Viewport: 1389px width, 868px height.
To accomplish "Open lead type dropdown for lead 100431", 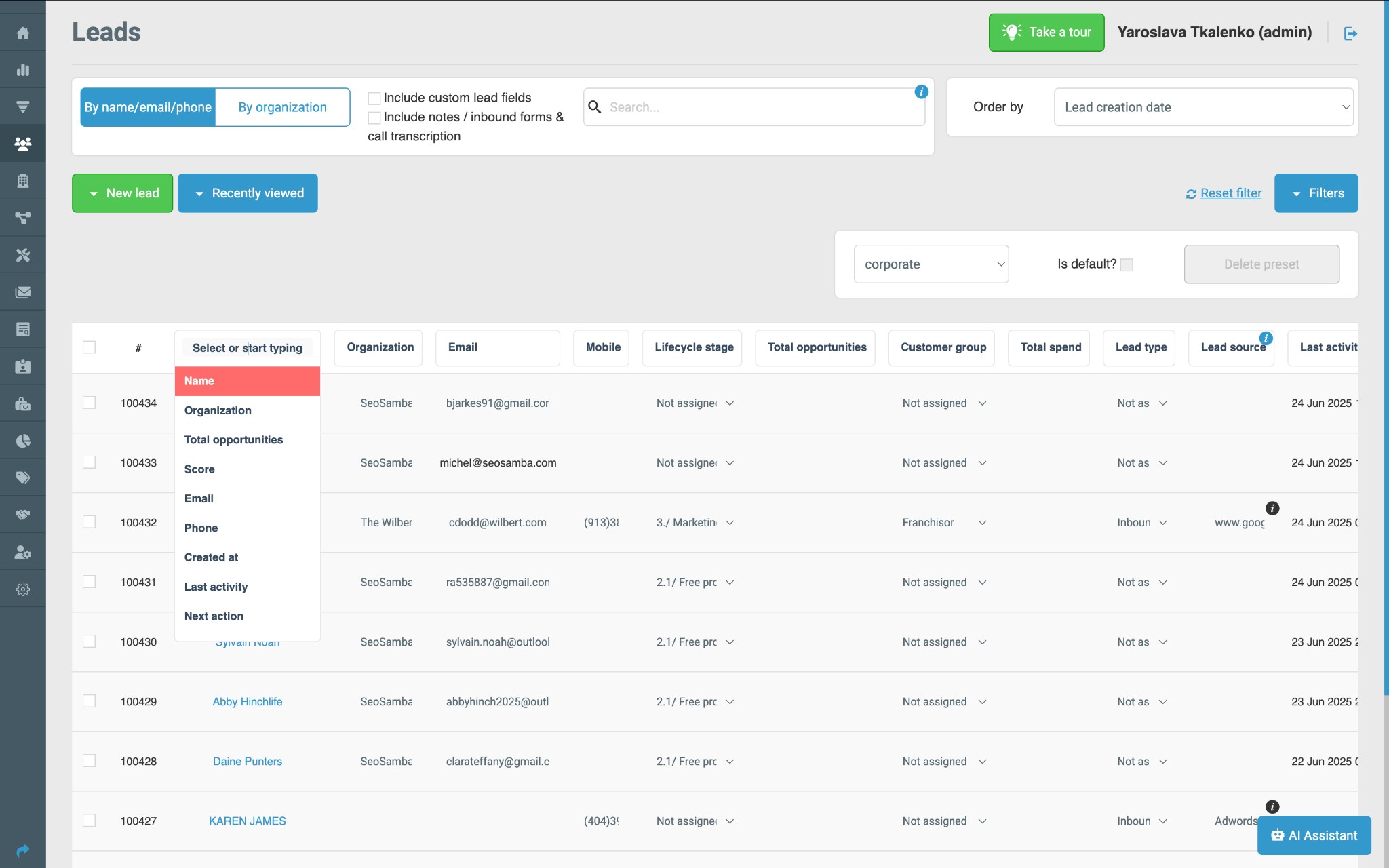I will click(1142, 583).
